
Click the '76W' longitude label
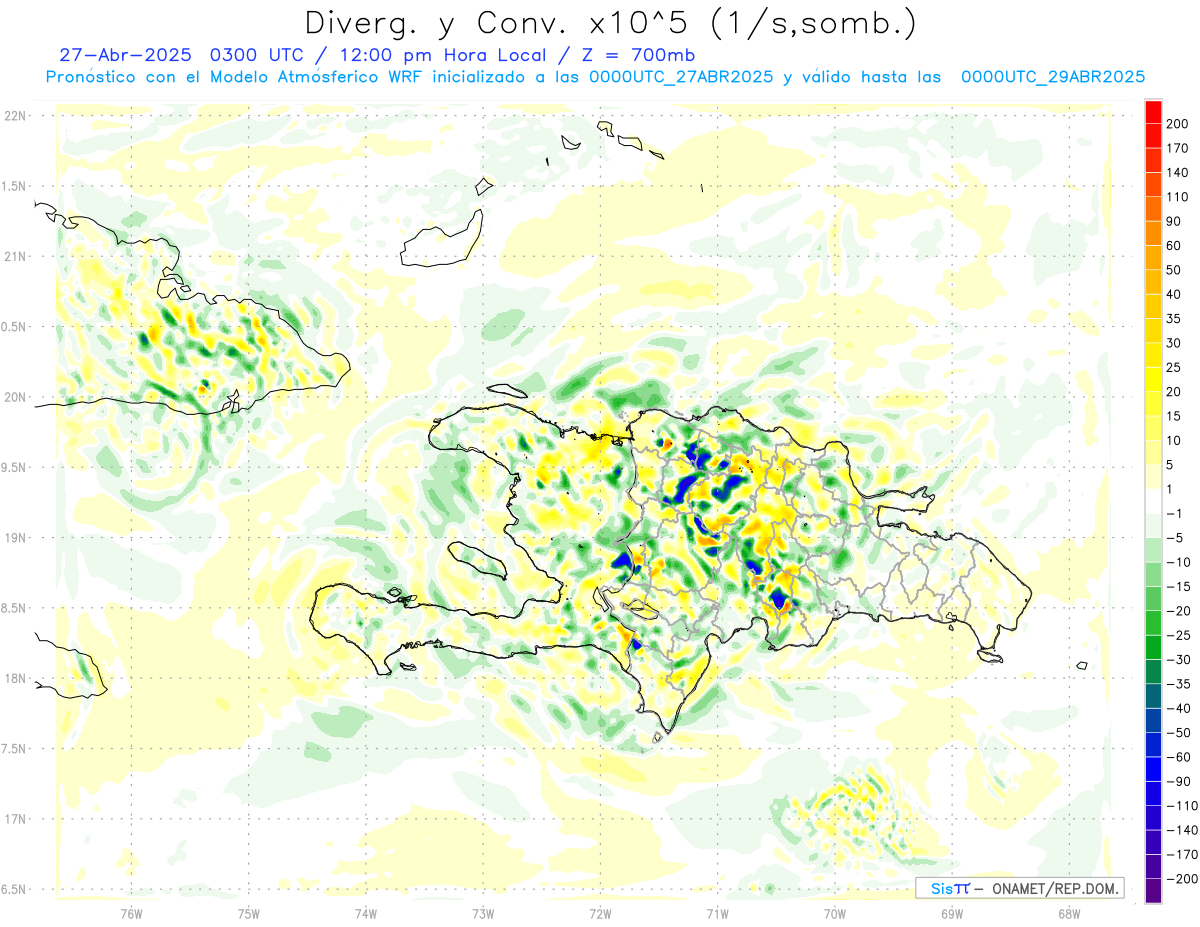tap(132, 912)
